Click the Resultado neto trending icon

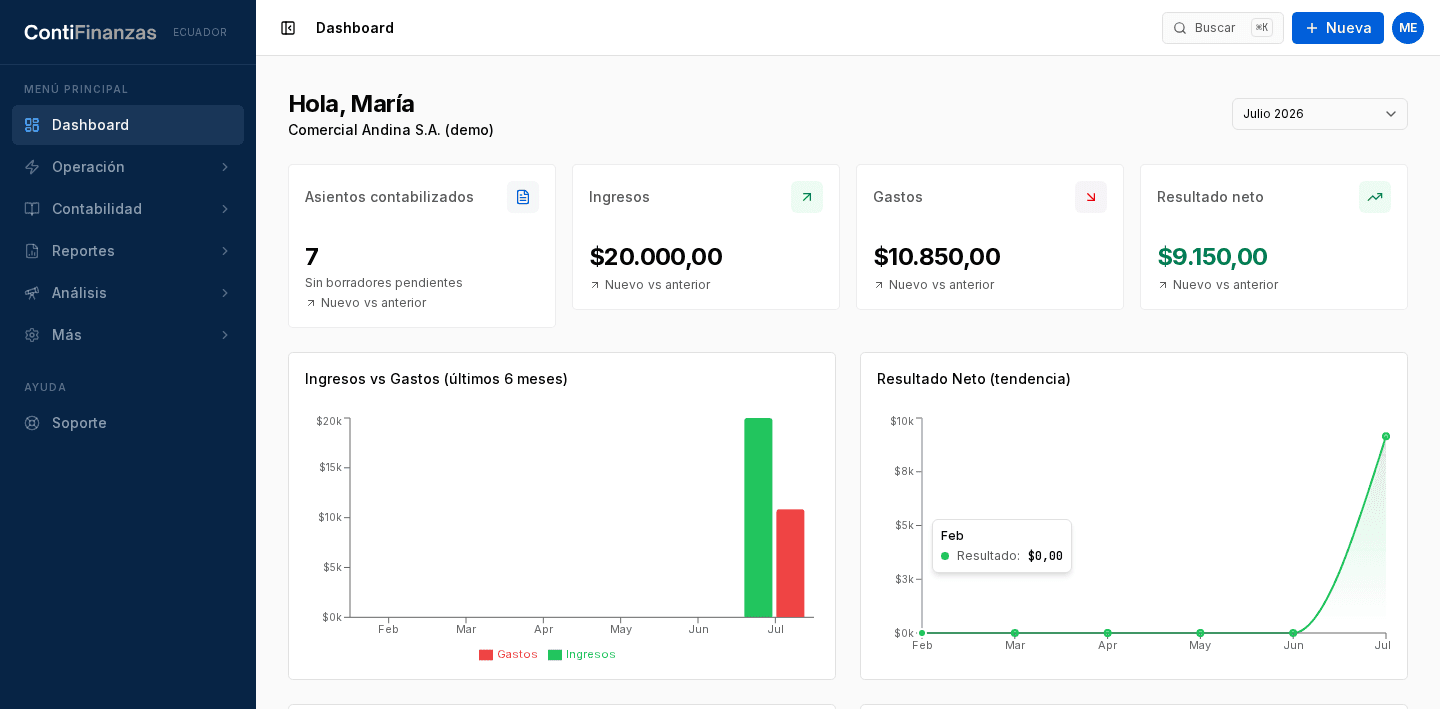1375,197
